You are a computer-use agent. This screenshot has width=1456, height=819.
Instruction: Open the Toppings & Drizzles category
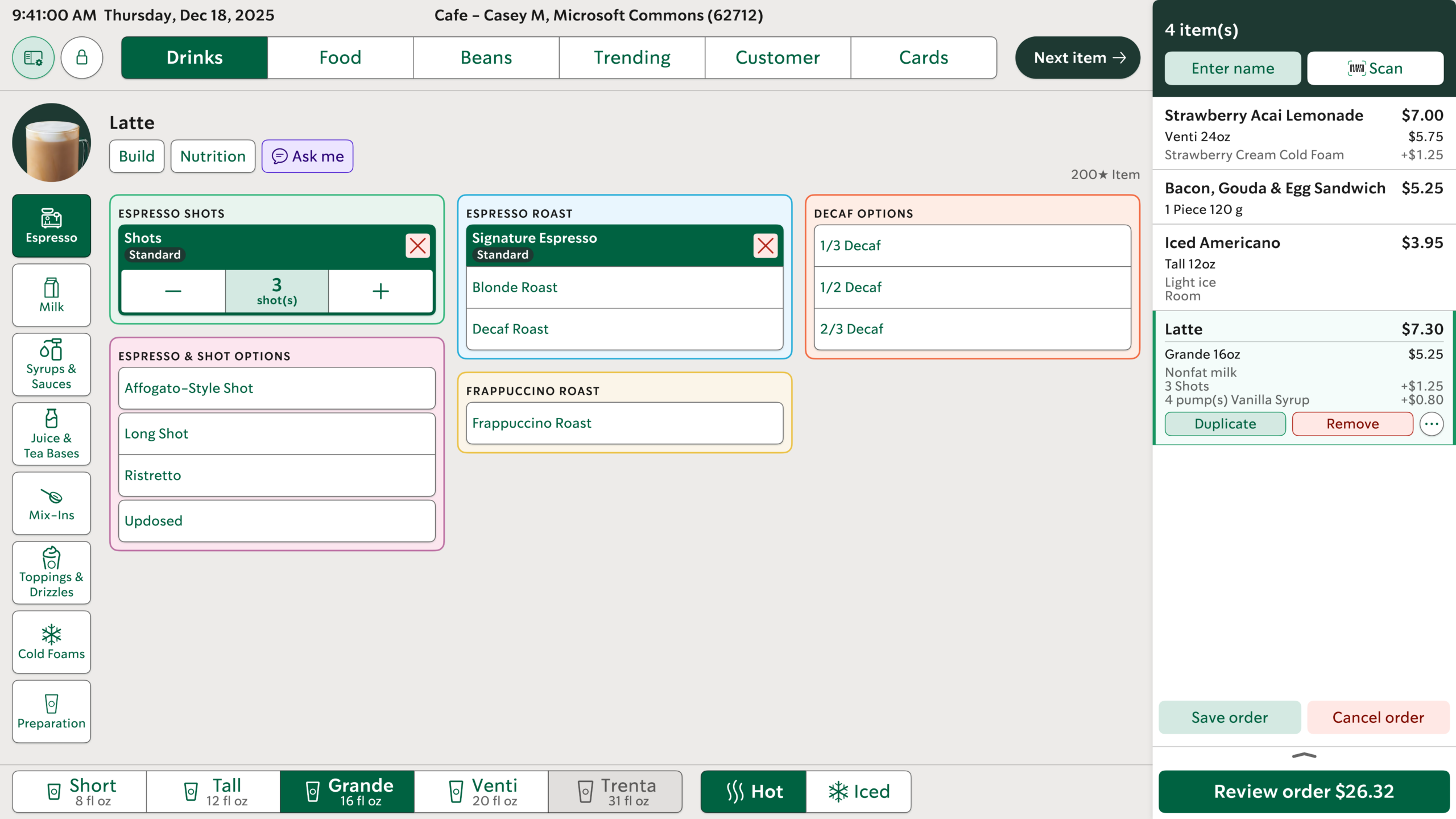(52, 573)
